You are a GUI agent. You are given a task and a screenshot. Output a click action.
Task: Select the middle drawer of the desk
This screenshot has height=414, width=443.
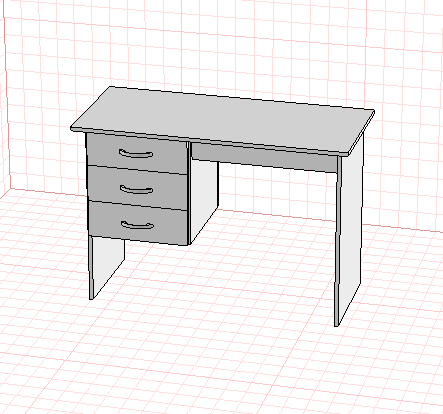[137, 188]
